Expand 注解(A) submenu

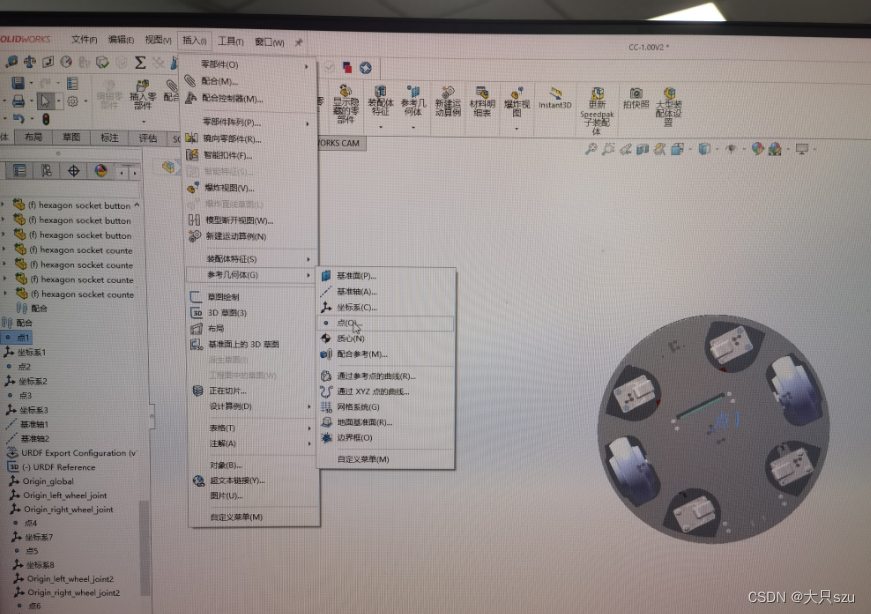pos(252,443)
